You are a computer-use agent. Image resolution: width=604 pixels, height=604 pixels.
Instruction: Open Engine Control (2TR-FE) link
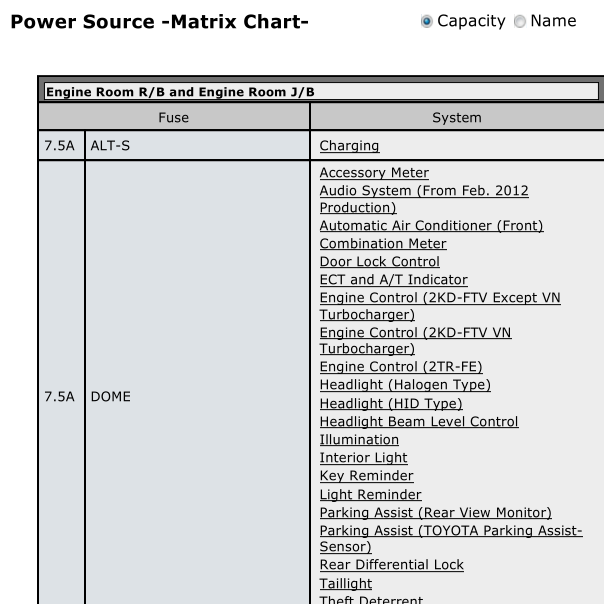[x=401, y=367]
